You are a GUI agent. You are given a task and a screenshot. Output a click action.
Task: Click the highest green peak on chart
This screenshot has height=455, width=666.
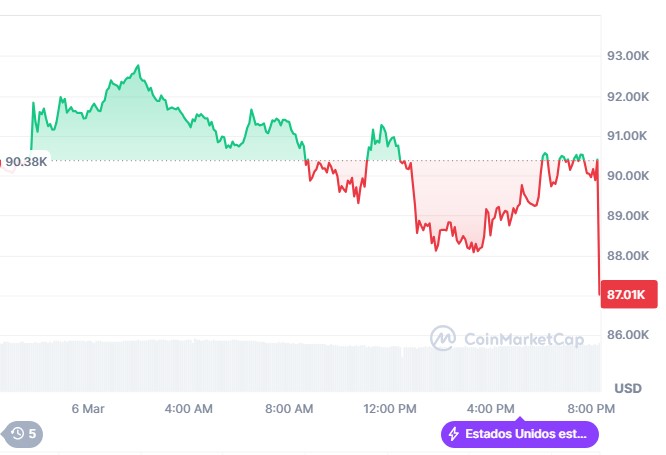tap(138, 66)
